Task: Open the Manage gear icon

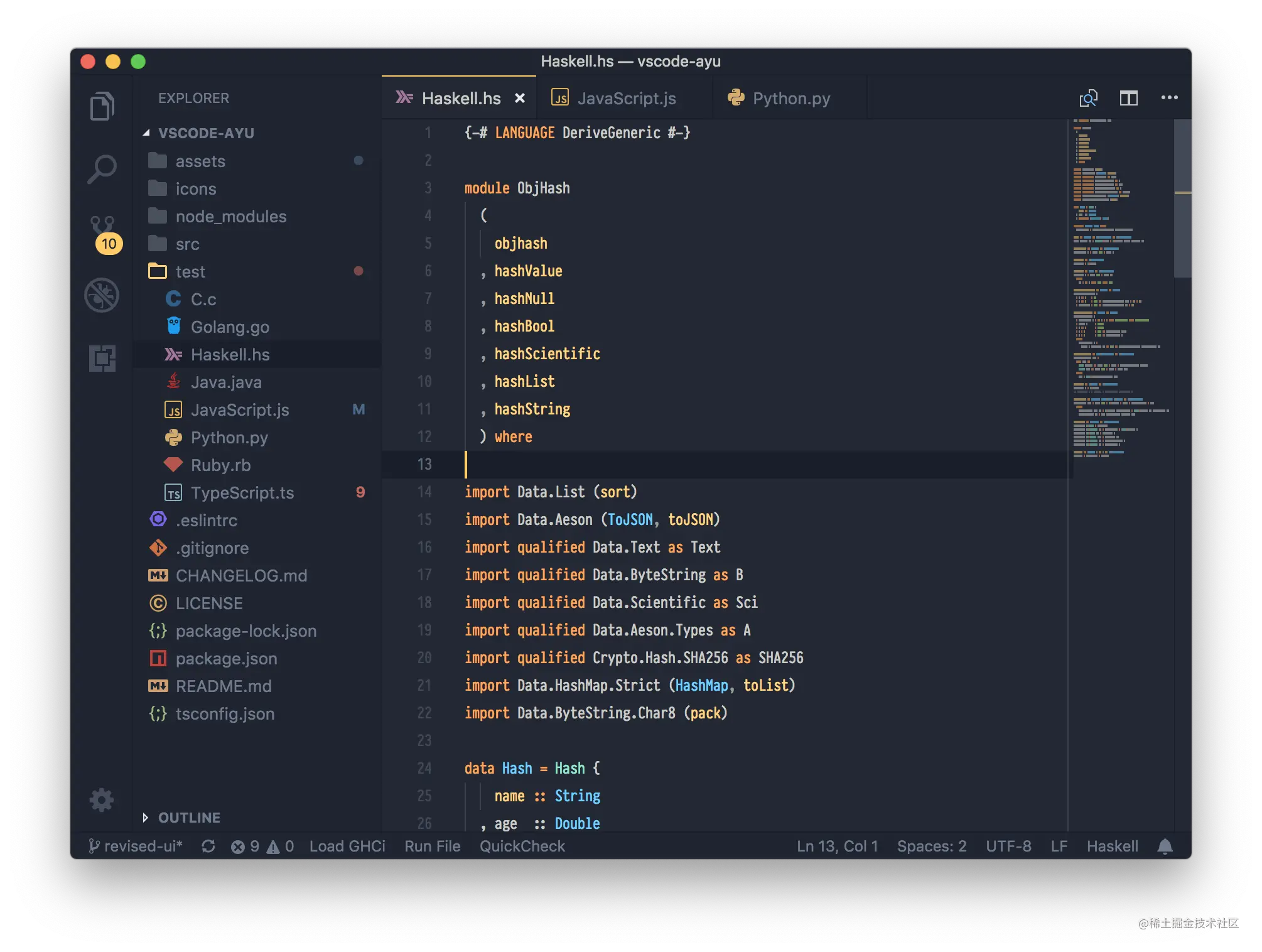Action: (x=102, y=800)
